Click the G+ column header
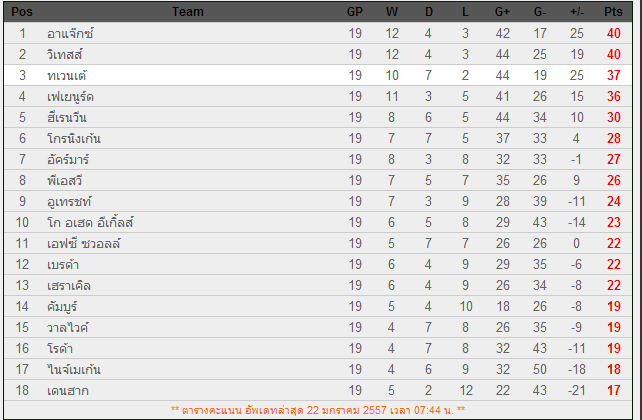 502,12
